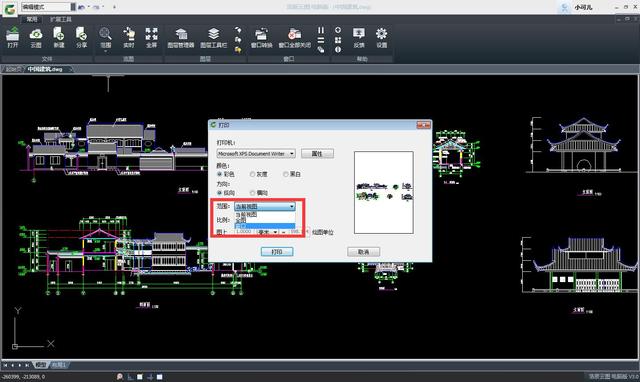
Task: Click the cascade windows icon below tile icons
Action: coord(321,49)
